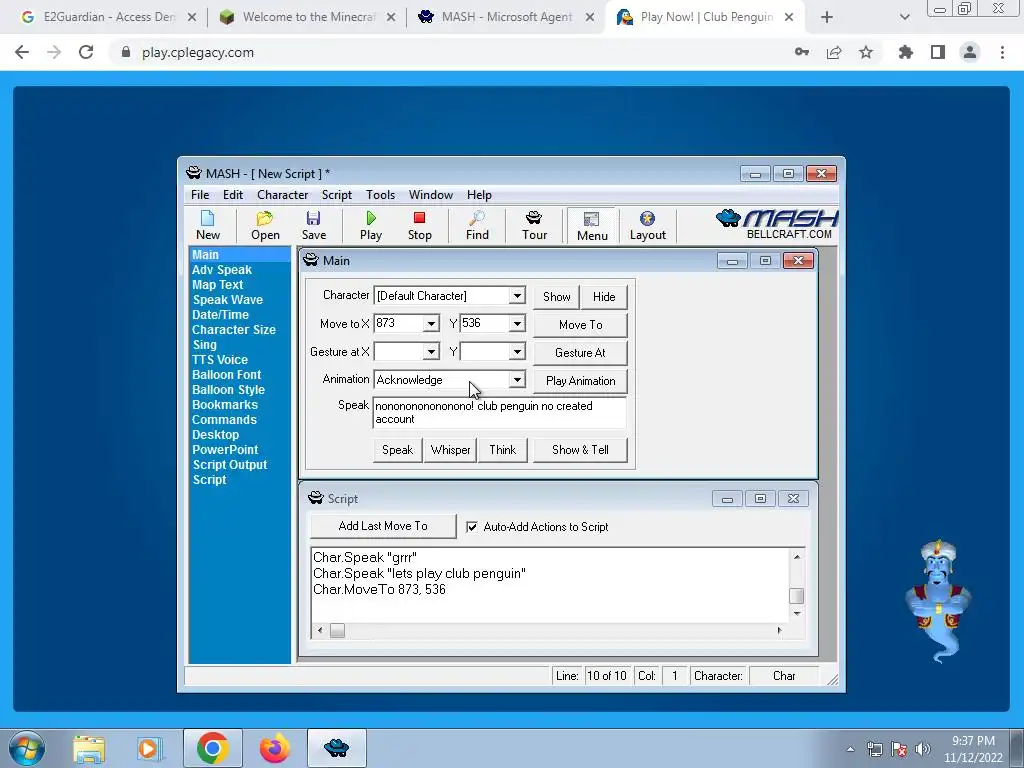Click the Gesture At button
1024x768 pixels.
pos(581,353)
